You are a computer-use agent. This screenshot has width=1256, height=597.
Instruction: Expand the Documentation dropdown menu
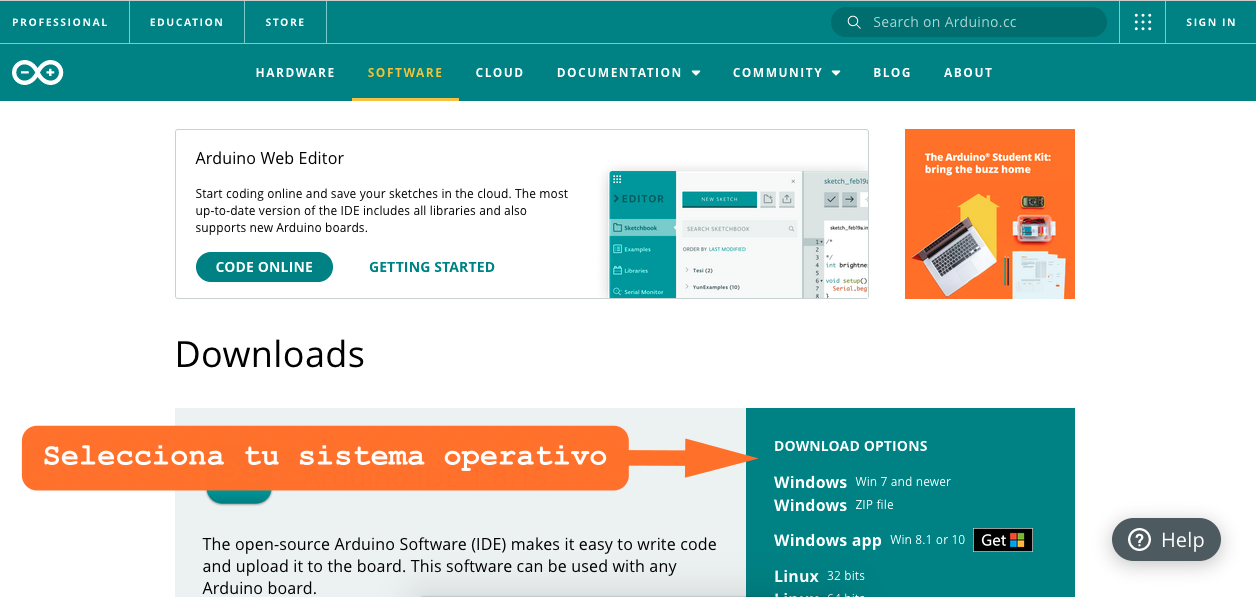(628, 72)
